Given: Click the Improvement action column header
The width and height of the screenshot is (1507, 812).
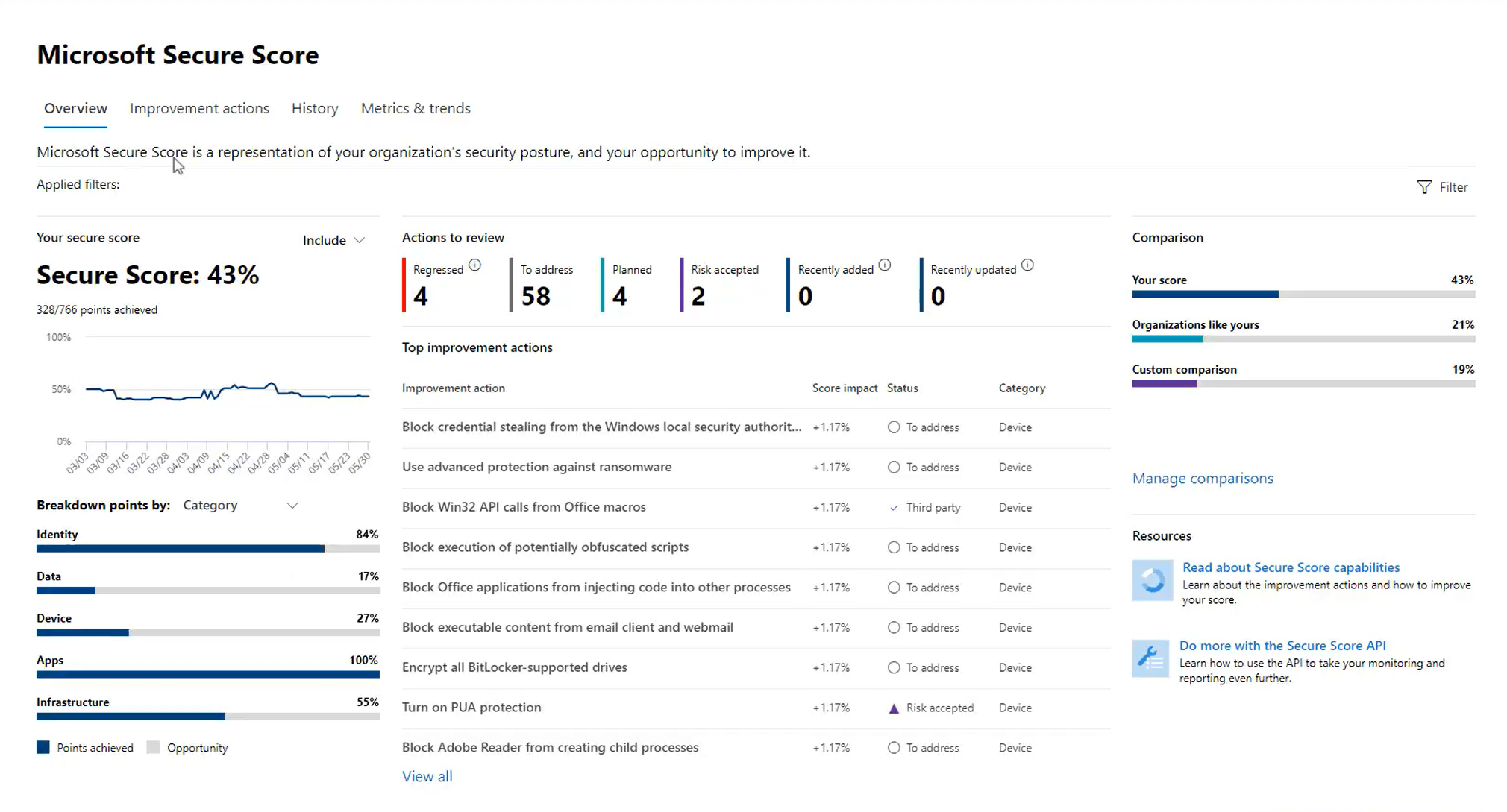Looking at the screenshot, I should (454, 388).
